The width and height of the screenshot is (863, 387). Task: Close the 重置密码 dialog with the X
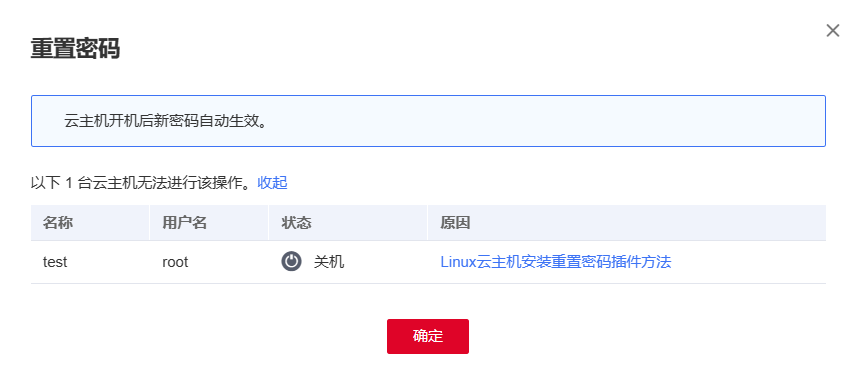pos(833,31)
